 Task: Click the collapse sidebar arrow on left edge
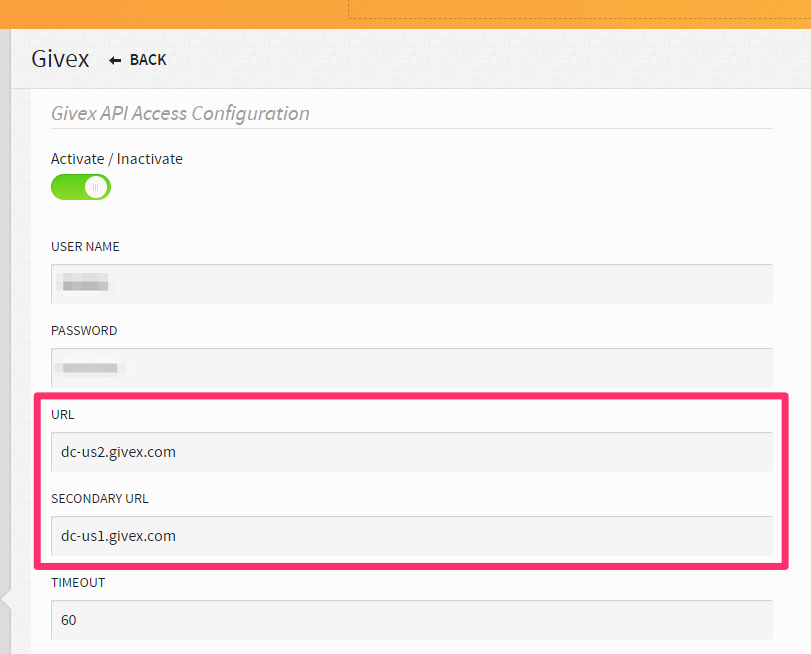[x=6, y=600]
